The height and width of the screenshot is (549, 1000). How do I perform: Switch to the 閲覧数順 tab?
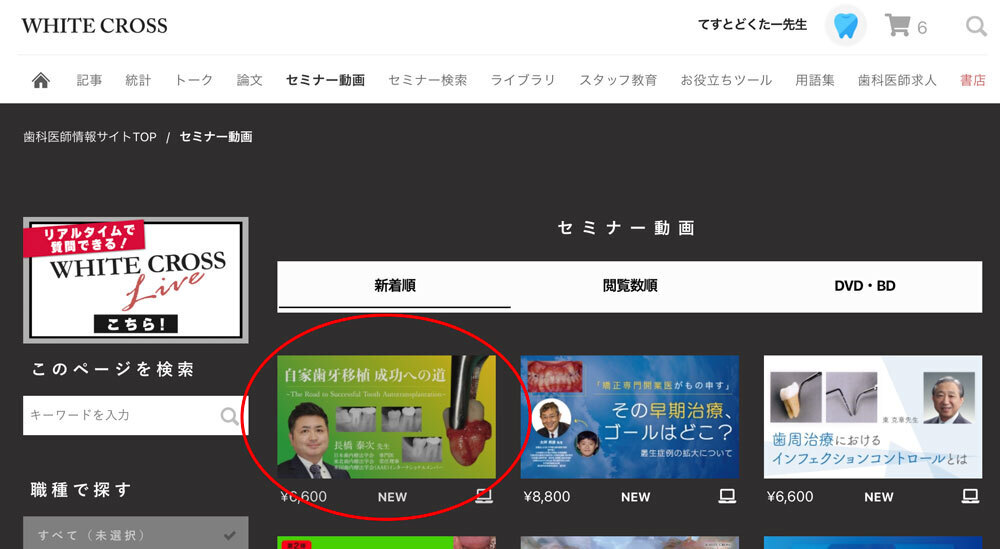(630, 286)
